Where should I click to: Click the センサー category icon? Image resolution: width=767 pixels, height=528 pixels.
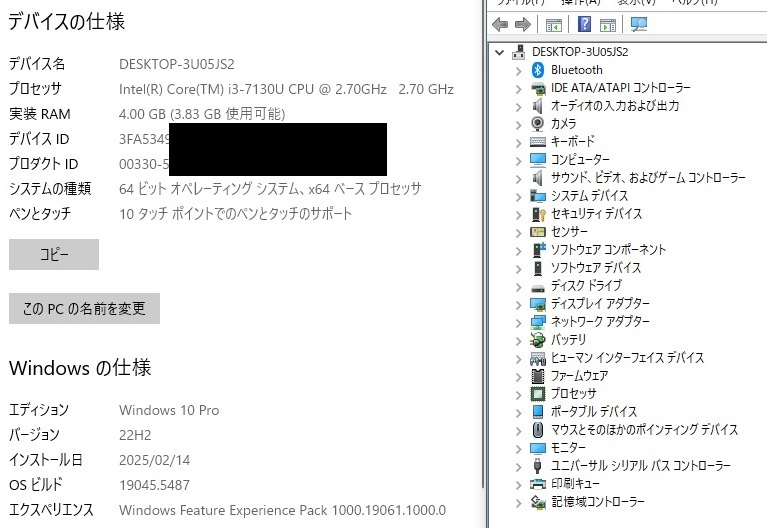point(538,232)
